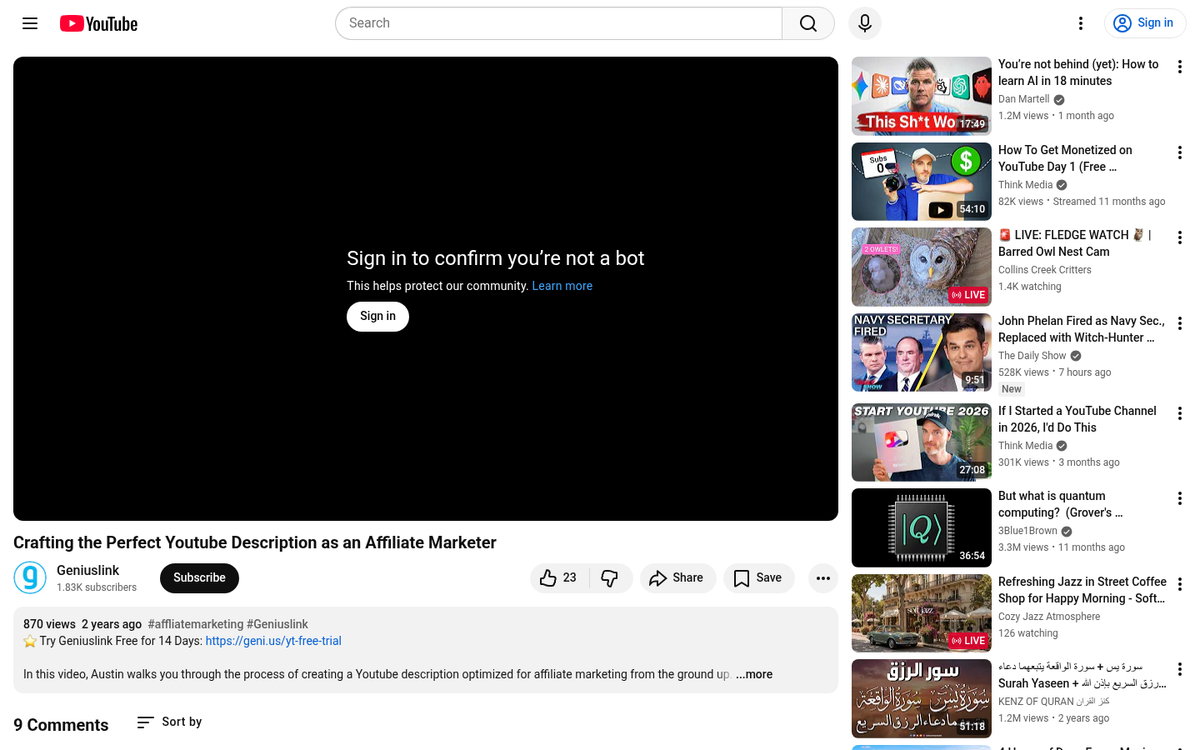Screen dimensions: 1200x750
Task: Open the YouTube home page via logo
Action: click(x=97, y=23)
